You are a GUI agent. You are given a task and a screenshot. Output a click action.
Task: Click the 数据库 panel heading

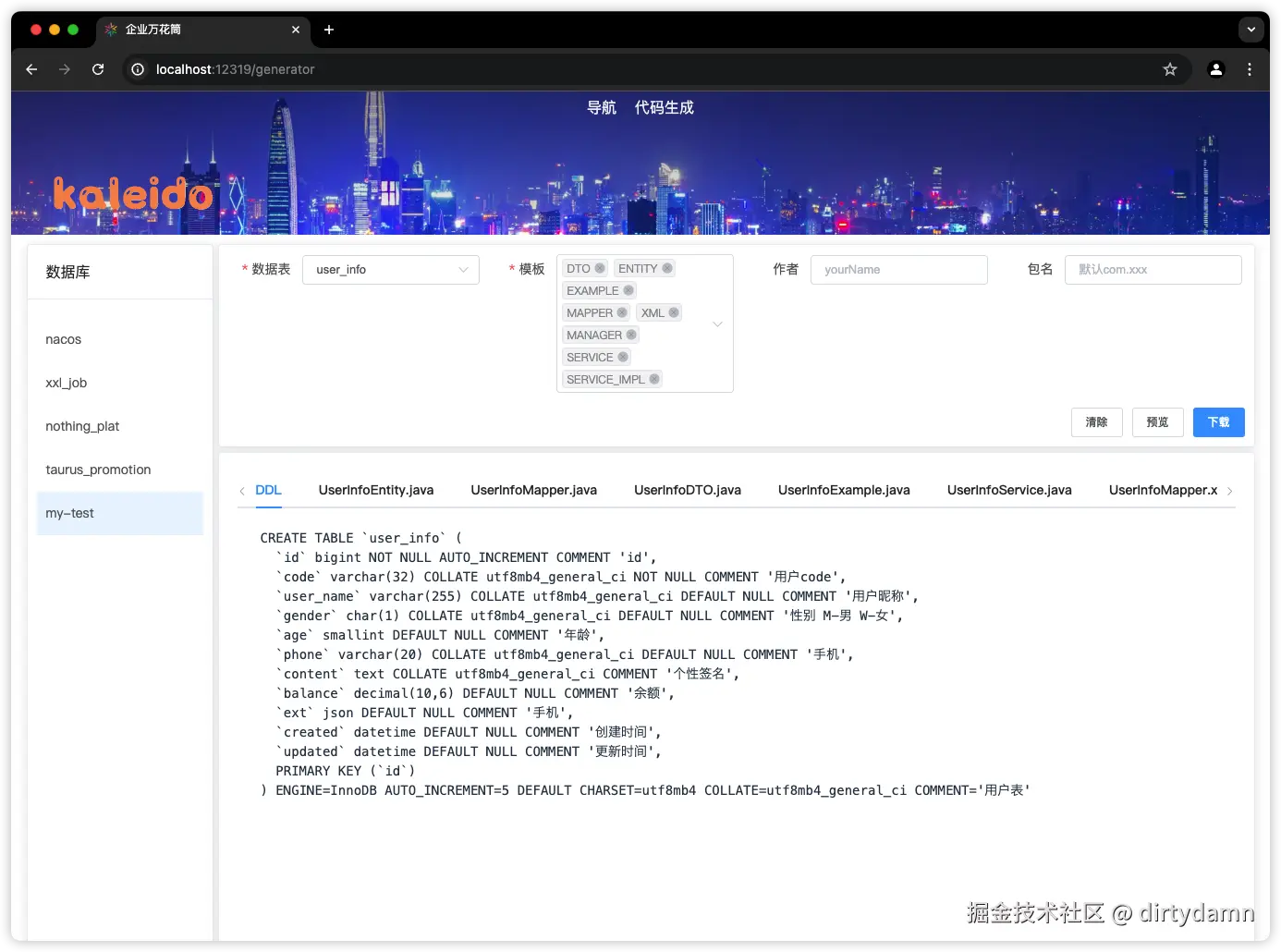click(68, 272)
